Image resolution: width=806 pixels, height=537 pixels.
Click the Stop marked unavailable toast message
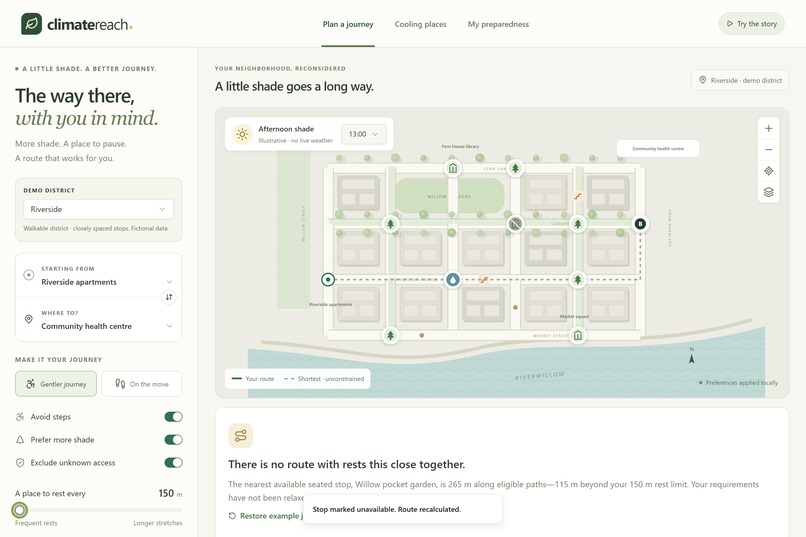click(402, 509)
